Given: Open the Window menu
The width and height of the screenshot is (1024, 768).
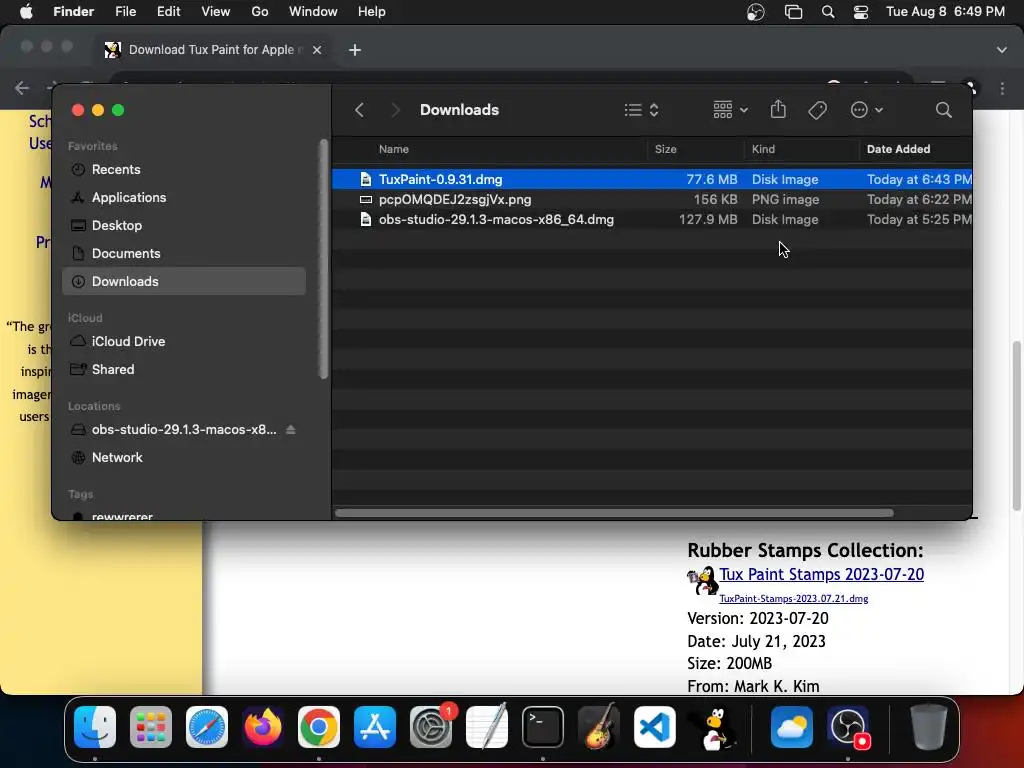Looking at the screenshot, I should 313,12.
